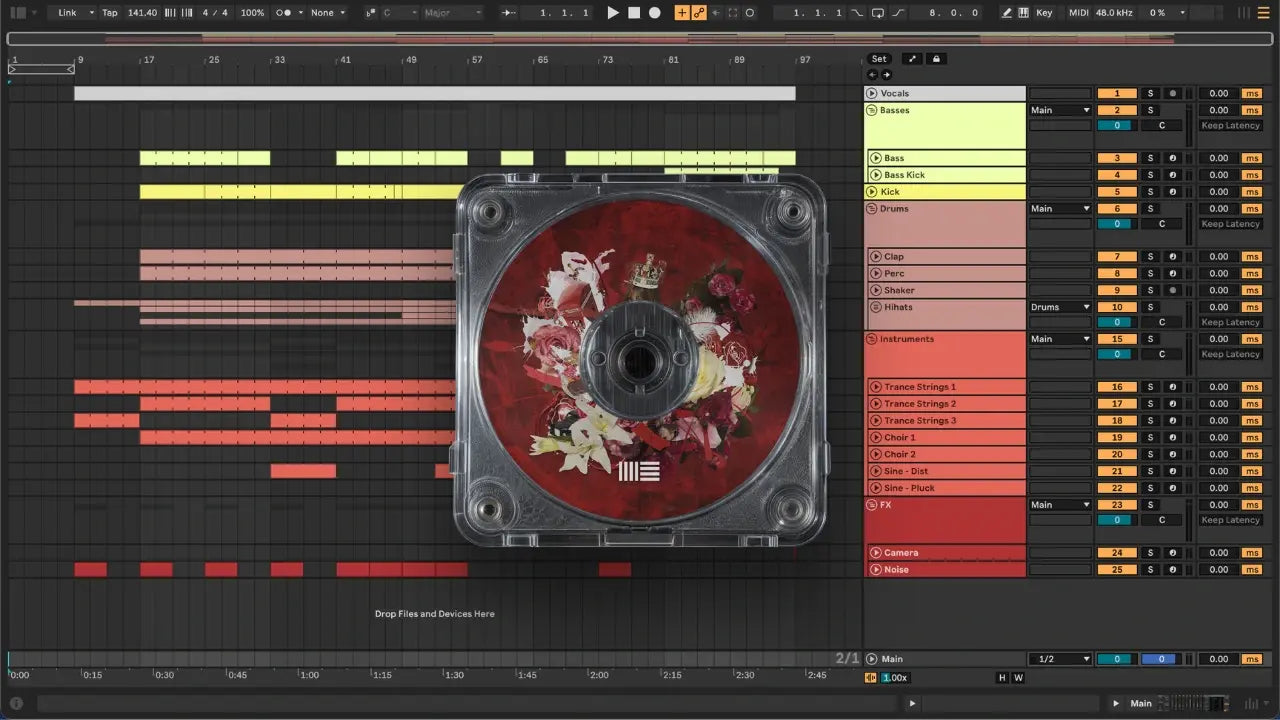
Task: Click the tempo-follow icon beside 1.00x
Action: point(871,677)
